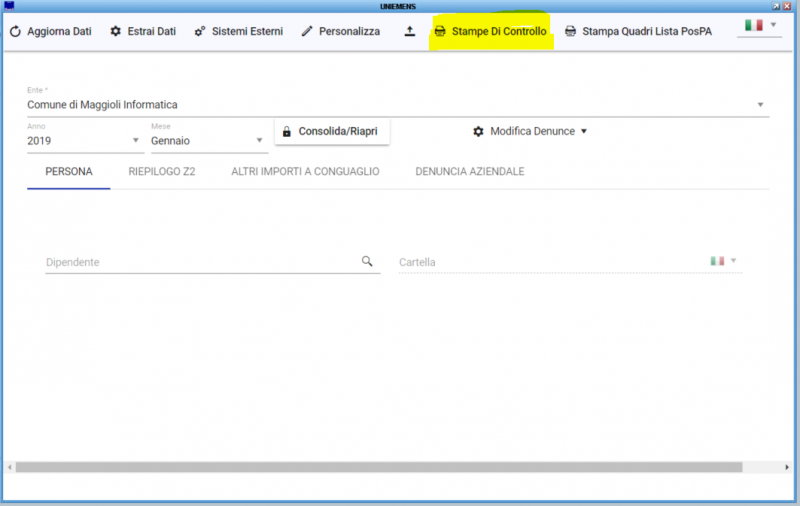This screenshot has width=800, height=506.
Task: Open the Mese Gennaio dropdown
Action: pyautogui.click(x=259, y=141)
